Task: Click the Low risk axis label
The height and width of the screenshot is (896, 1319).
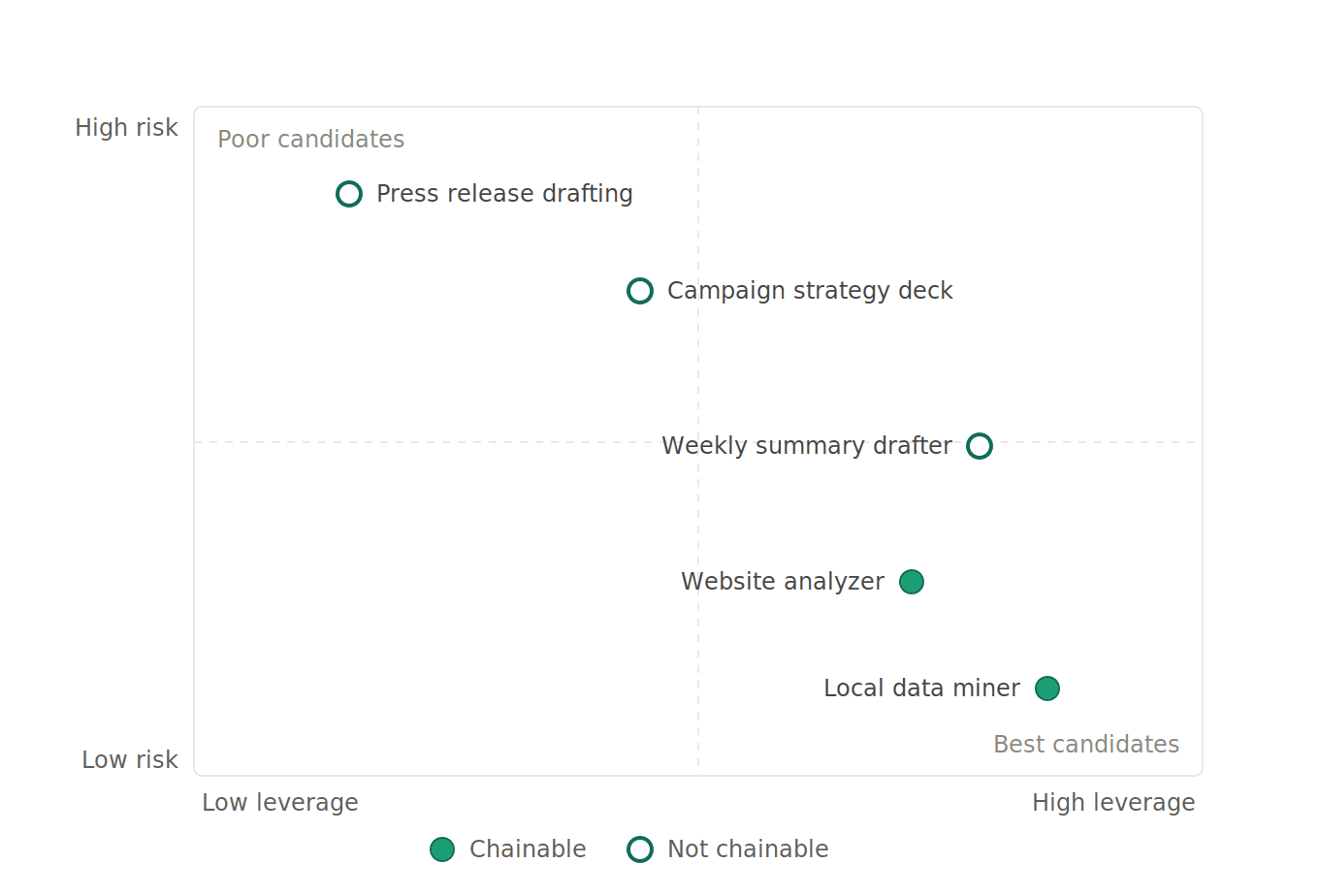Action: (130, 760)
